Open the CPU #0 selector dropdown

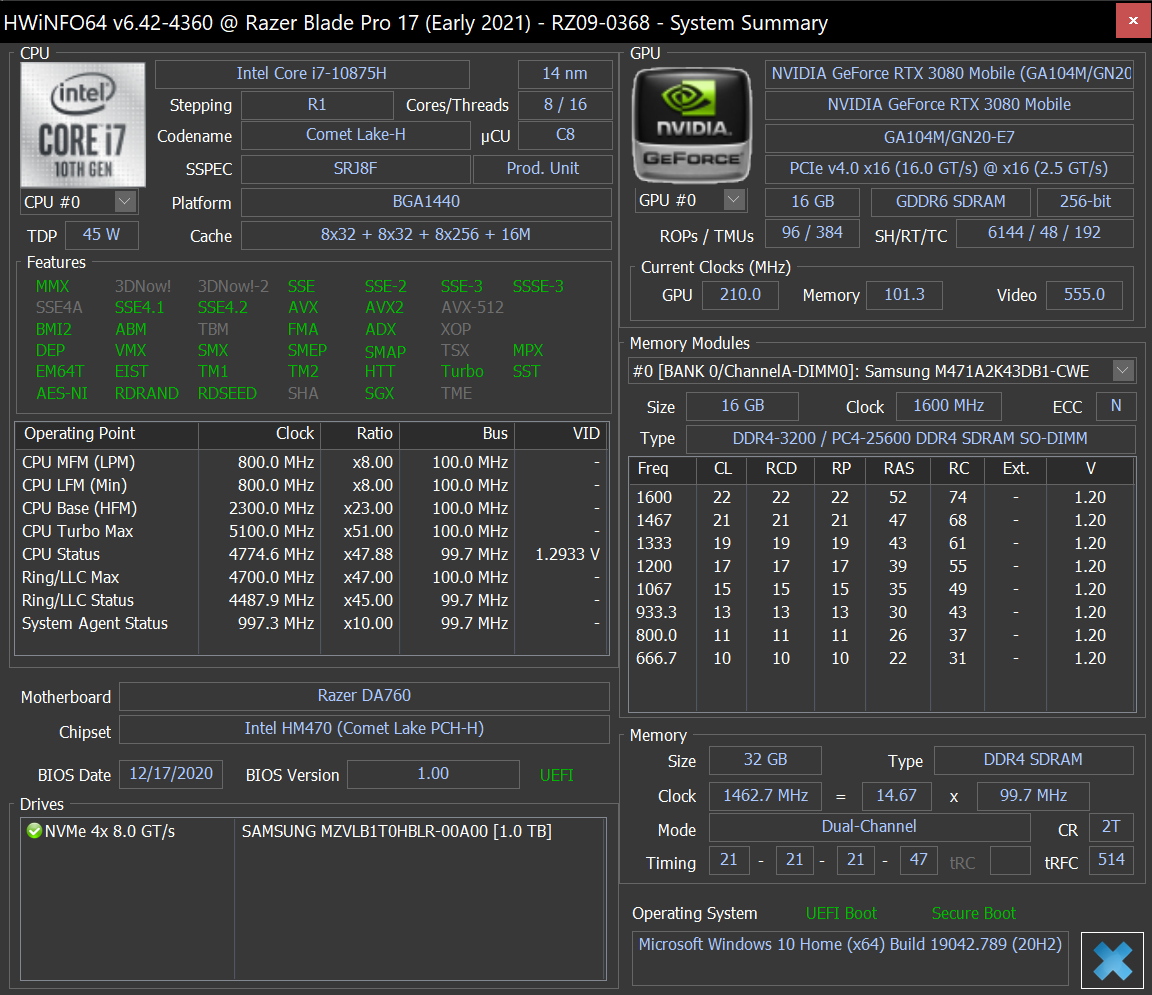click(x=124, y=202)
